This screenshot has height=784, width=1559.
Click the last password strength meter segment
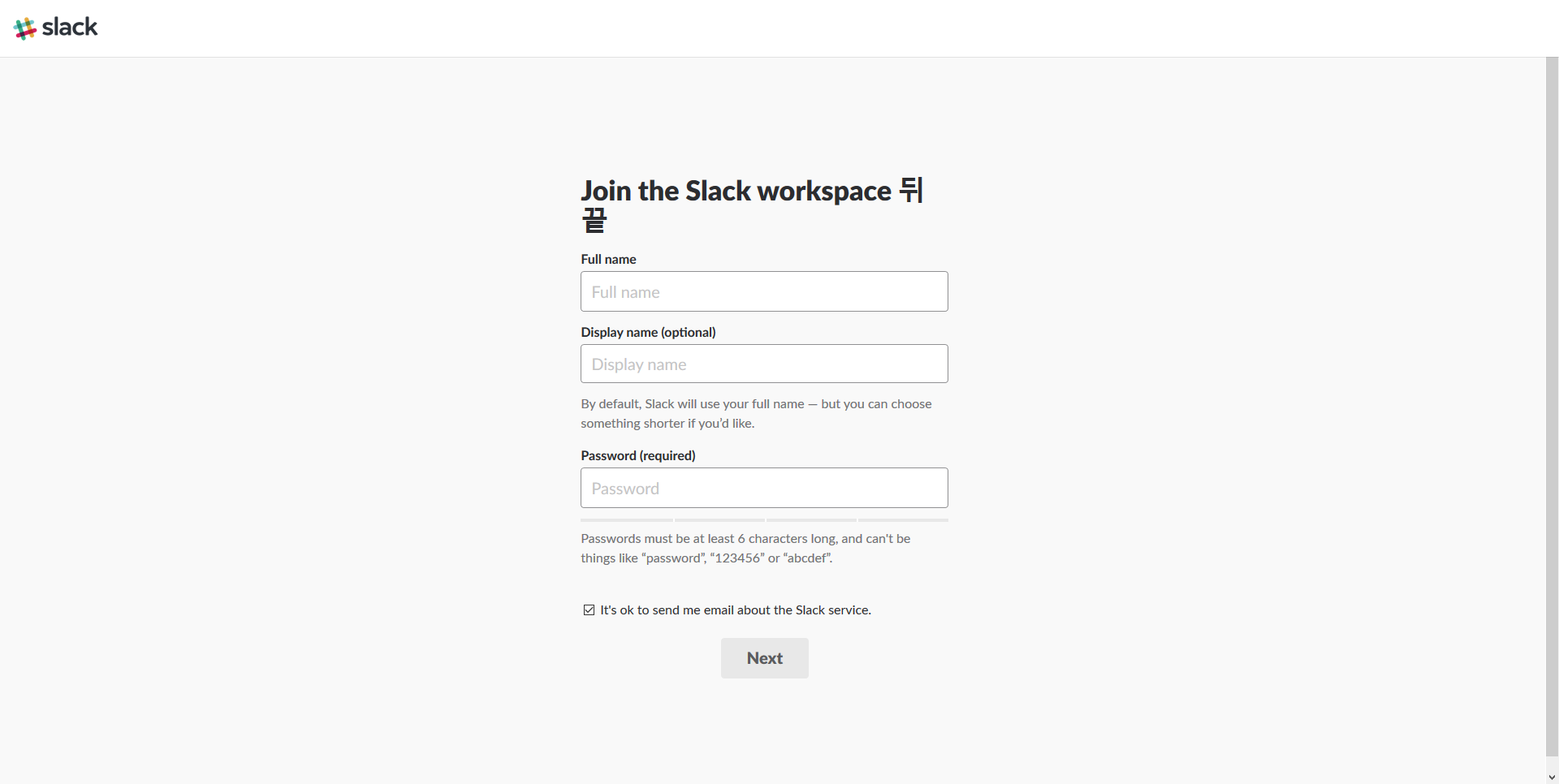coord(903,519)
